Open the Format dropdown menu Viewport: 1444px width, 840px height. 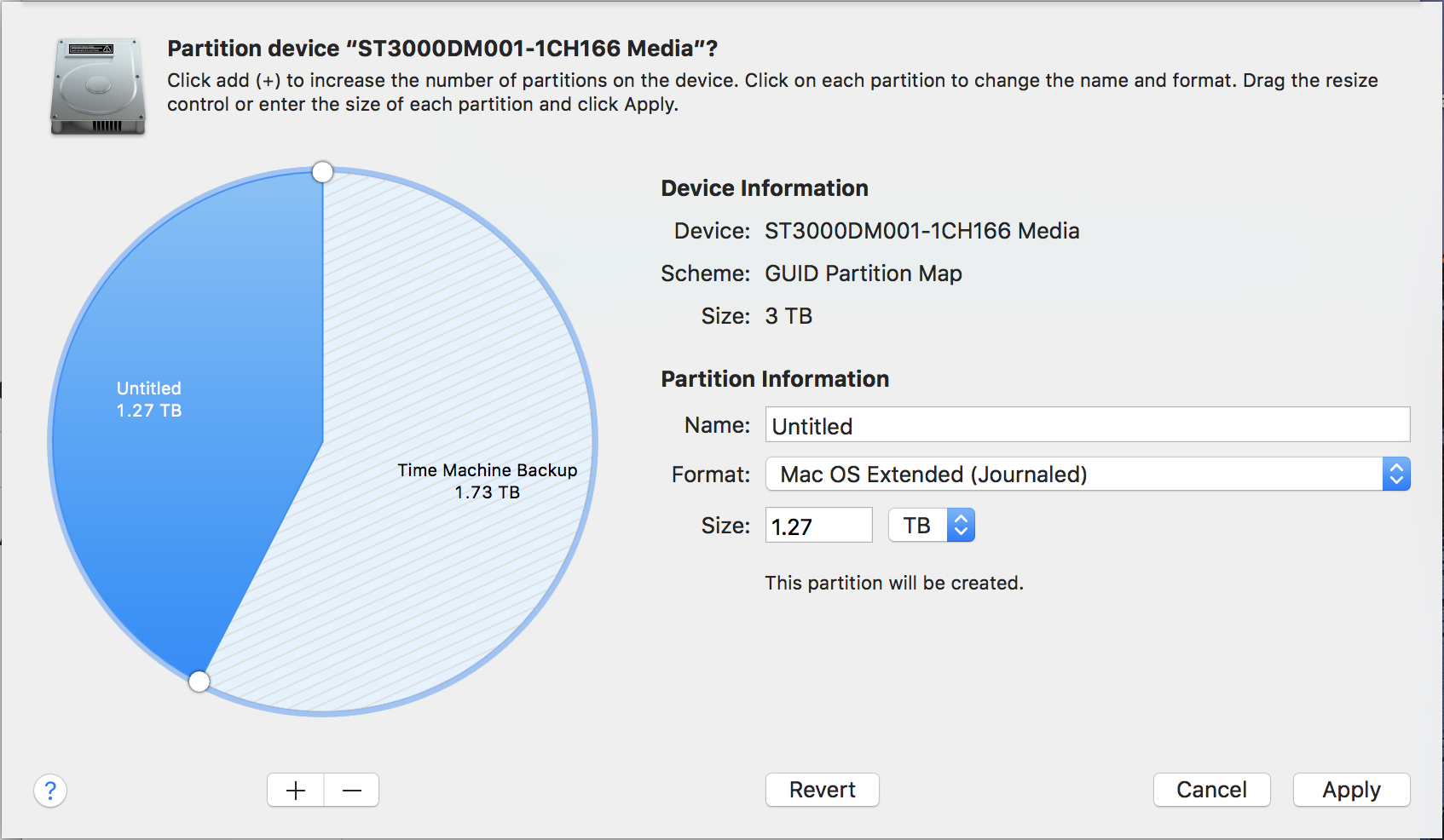(1088, 475)
